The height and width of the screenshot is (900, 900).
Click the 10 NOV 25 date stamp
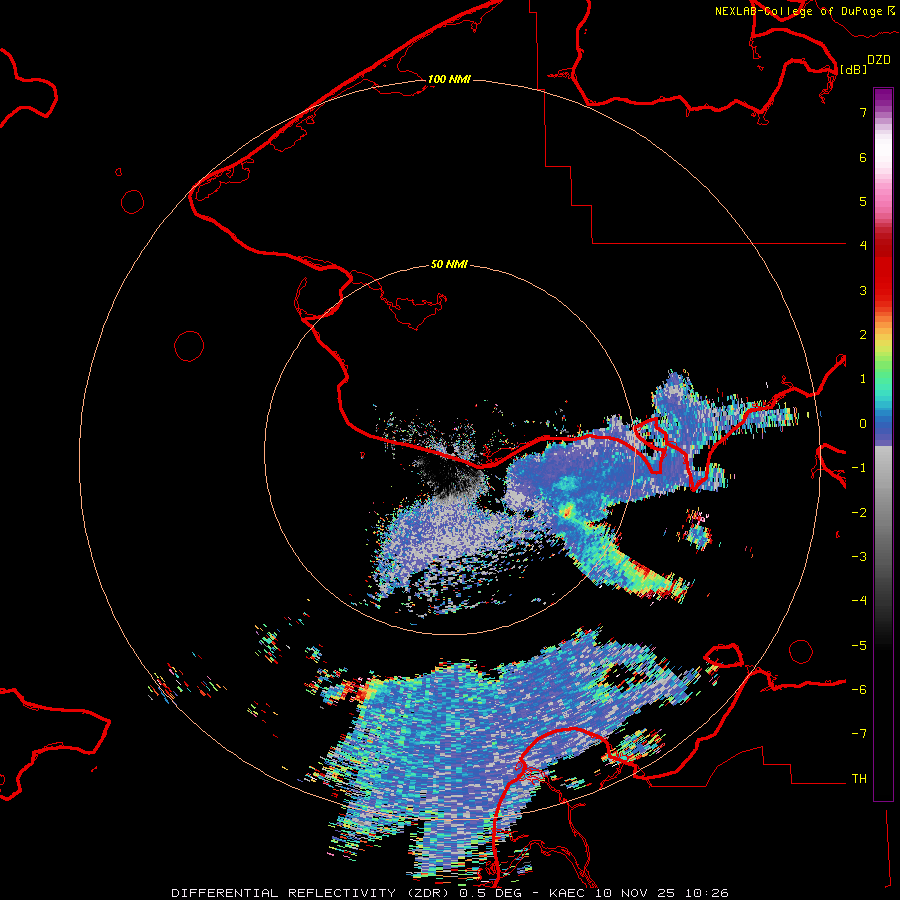(x=634, y=893)
